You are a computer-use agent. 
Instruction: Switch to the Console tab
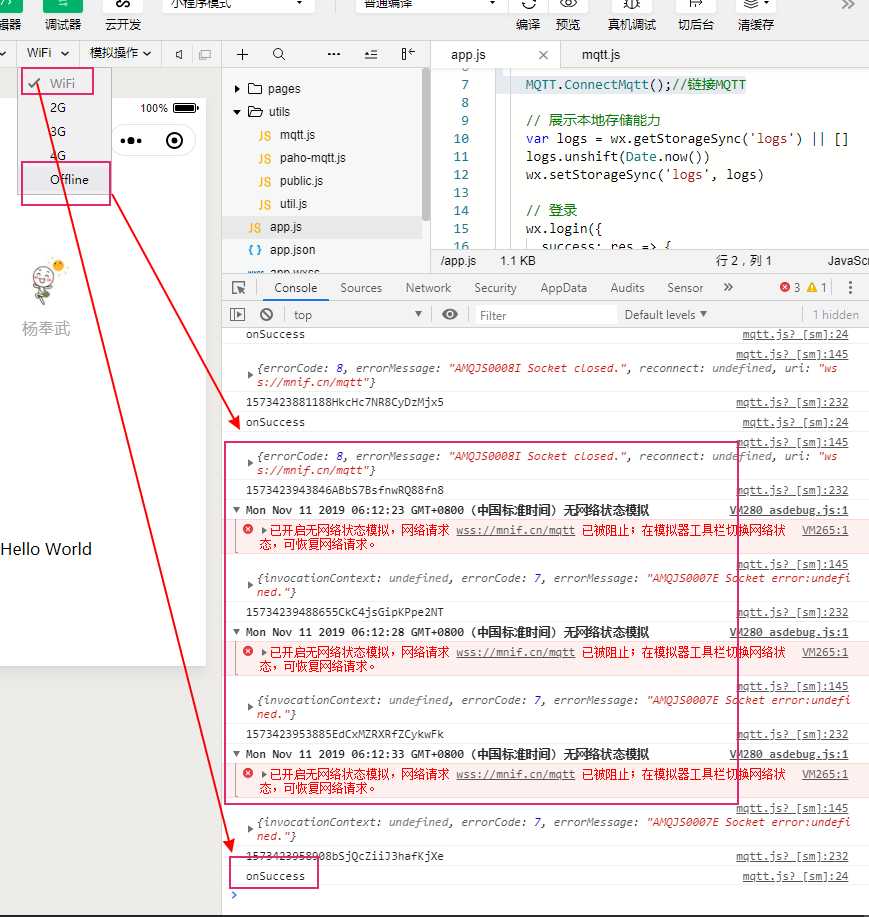coord(295,288)
